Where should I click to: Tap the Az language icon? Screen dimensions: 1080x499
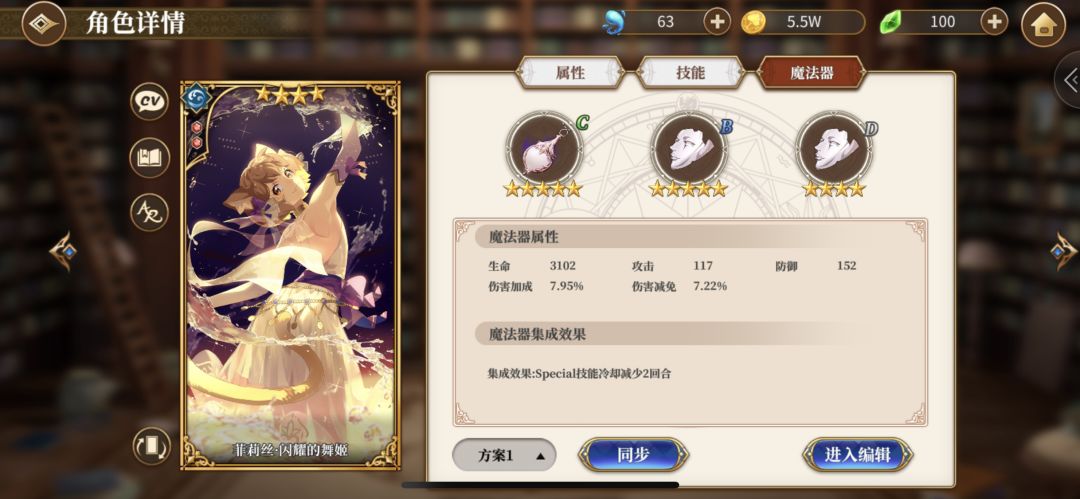(x=149, y=212)
